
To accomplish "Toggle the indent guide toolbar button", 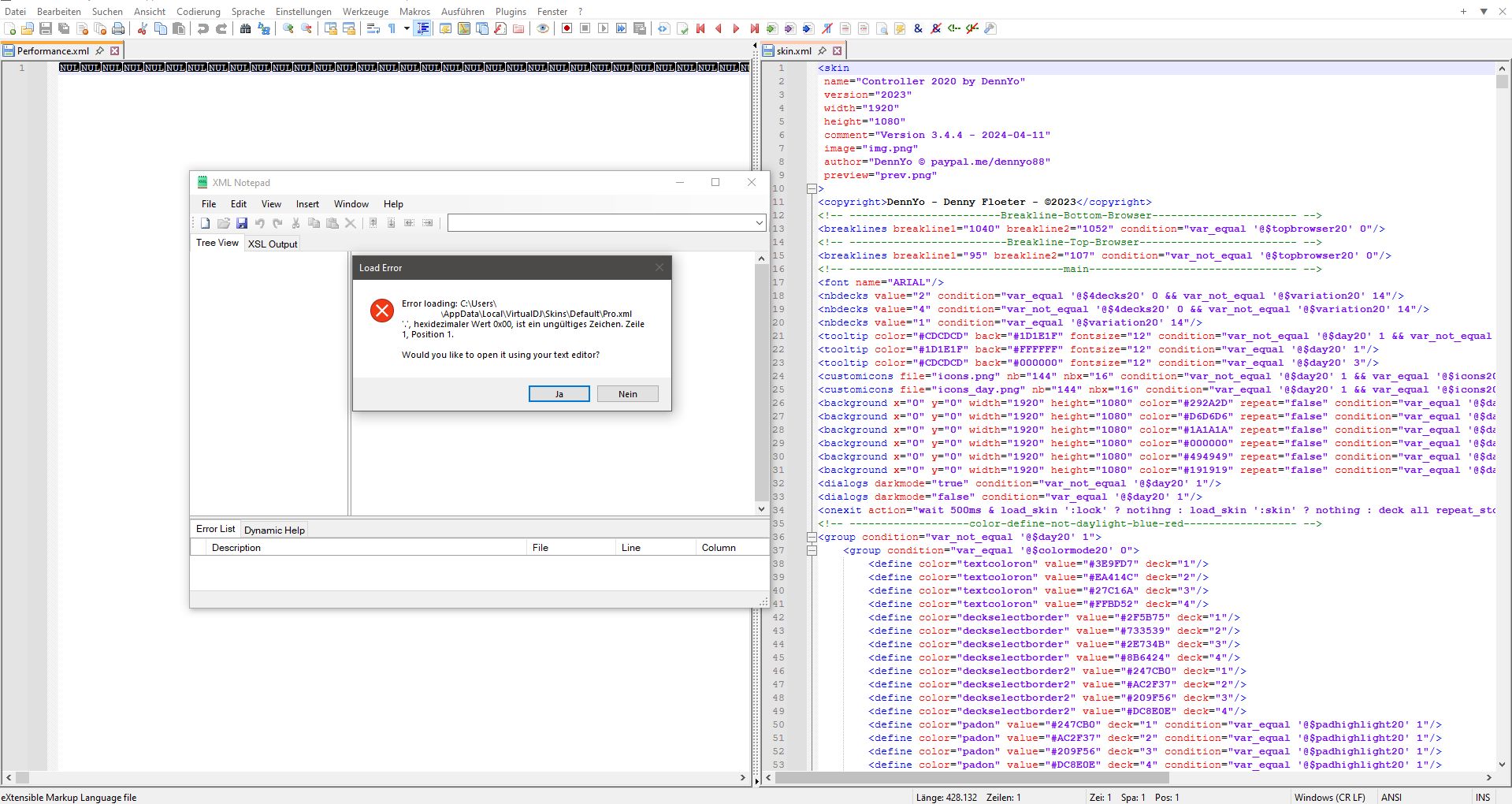I will 423,28.
